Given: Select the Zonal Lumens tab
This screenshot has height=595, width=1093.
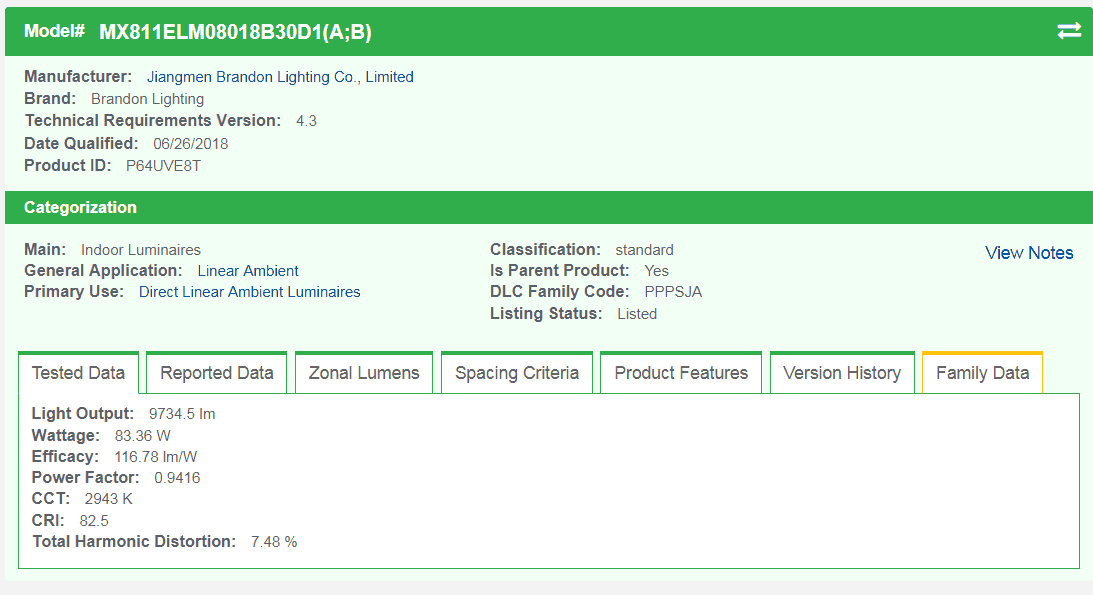Looking at the screenshot, I should point(364,373).
